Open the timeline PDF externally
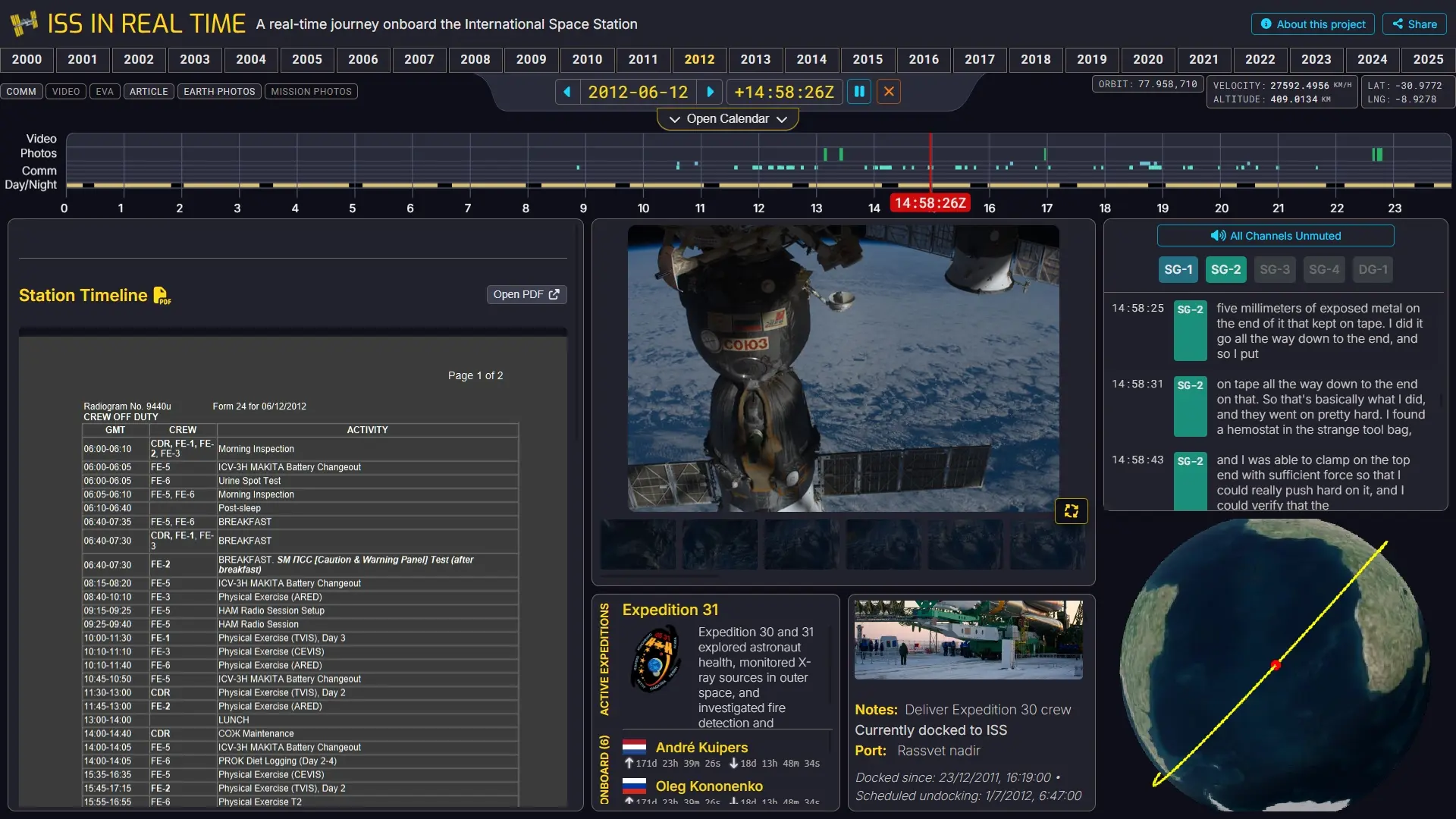 click(526, 294)
